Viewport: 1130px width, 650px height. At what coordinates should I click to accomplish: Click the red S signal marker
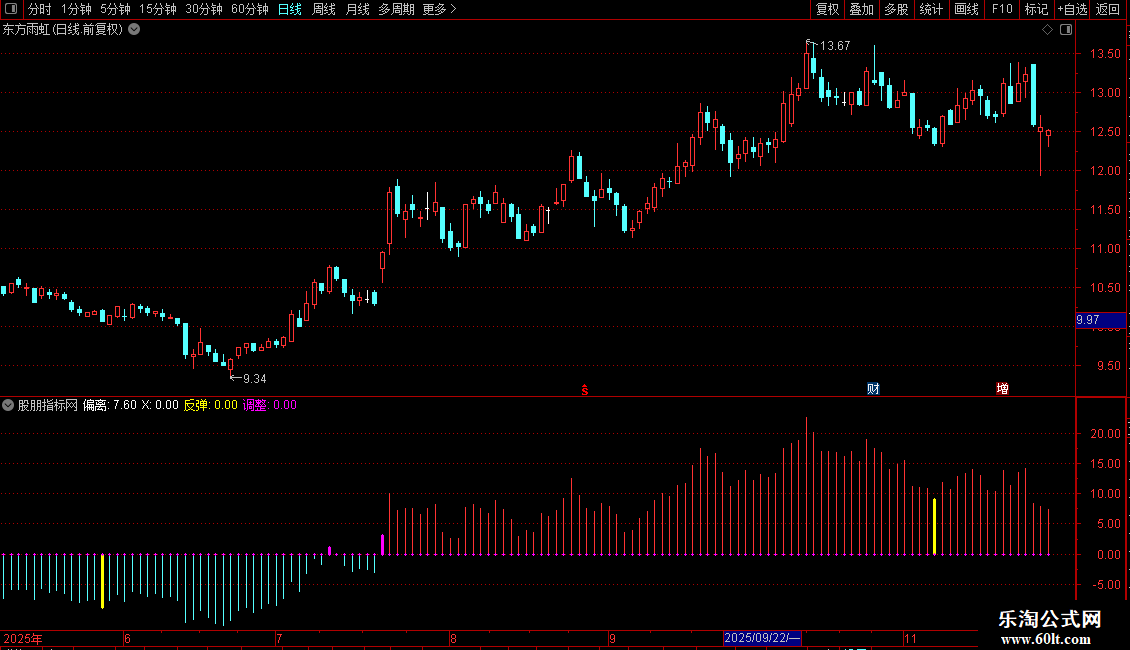pos(585,390)
